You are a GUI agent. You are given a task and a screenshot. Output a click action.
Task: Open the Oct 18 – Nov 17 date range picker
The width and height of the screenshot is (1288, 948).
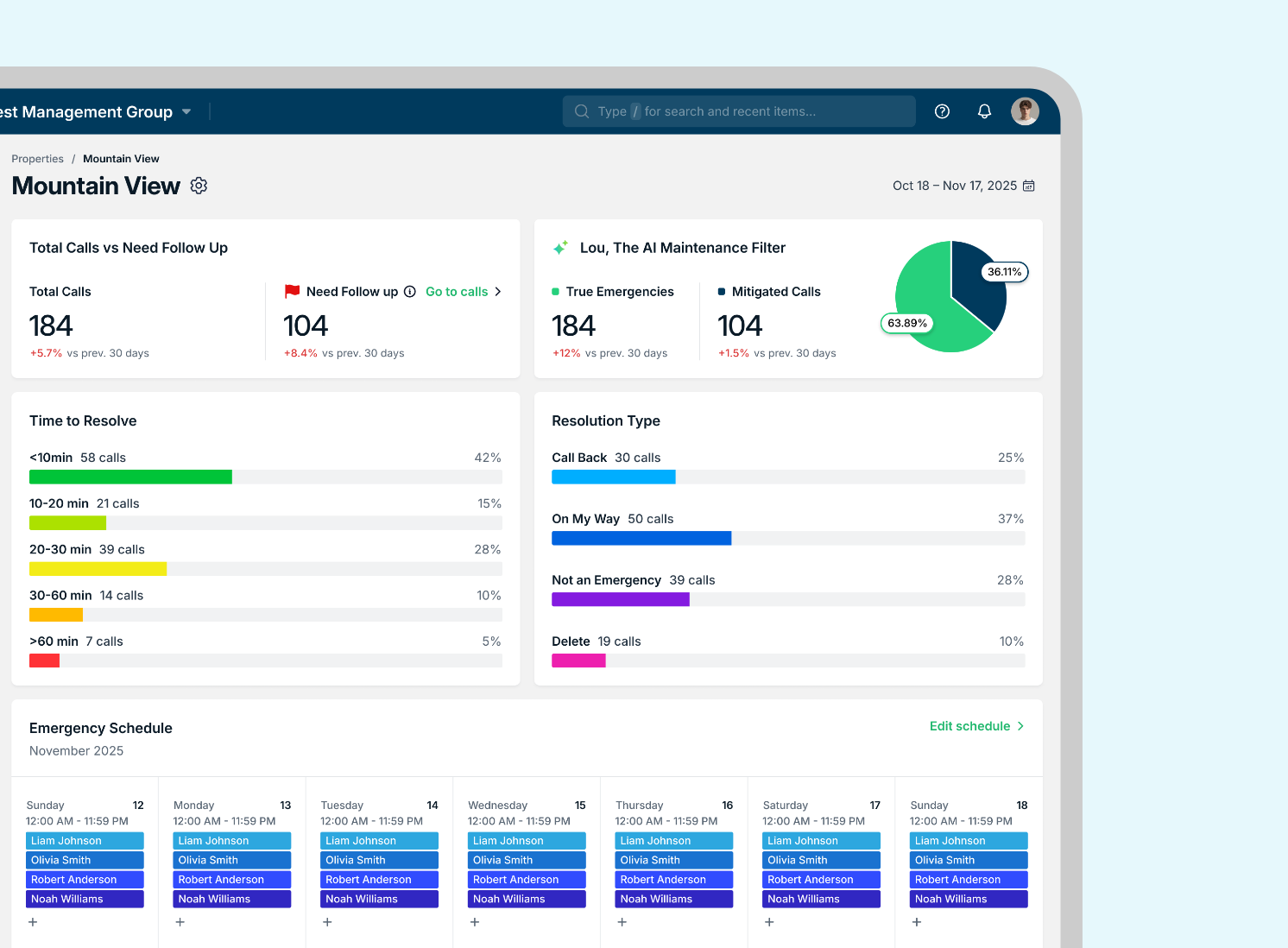pos(954,186)
